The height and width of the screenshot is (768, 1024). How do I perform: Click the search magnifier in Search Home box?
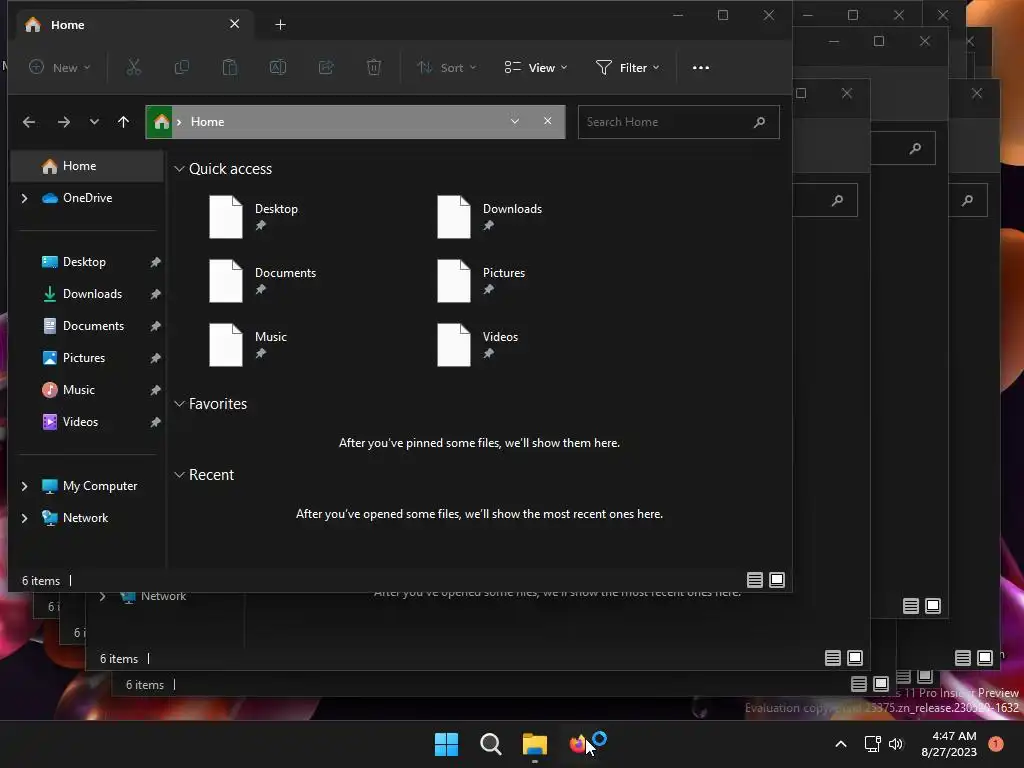[x=760, y=122]
